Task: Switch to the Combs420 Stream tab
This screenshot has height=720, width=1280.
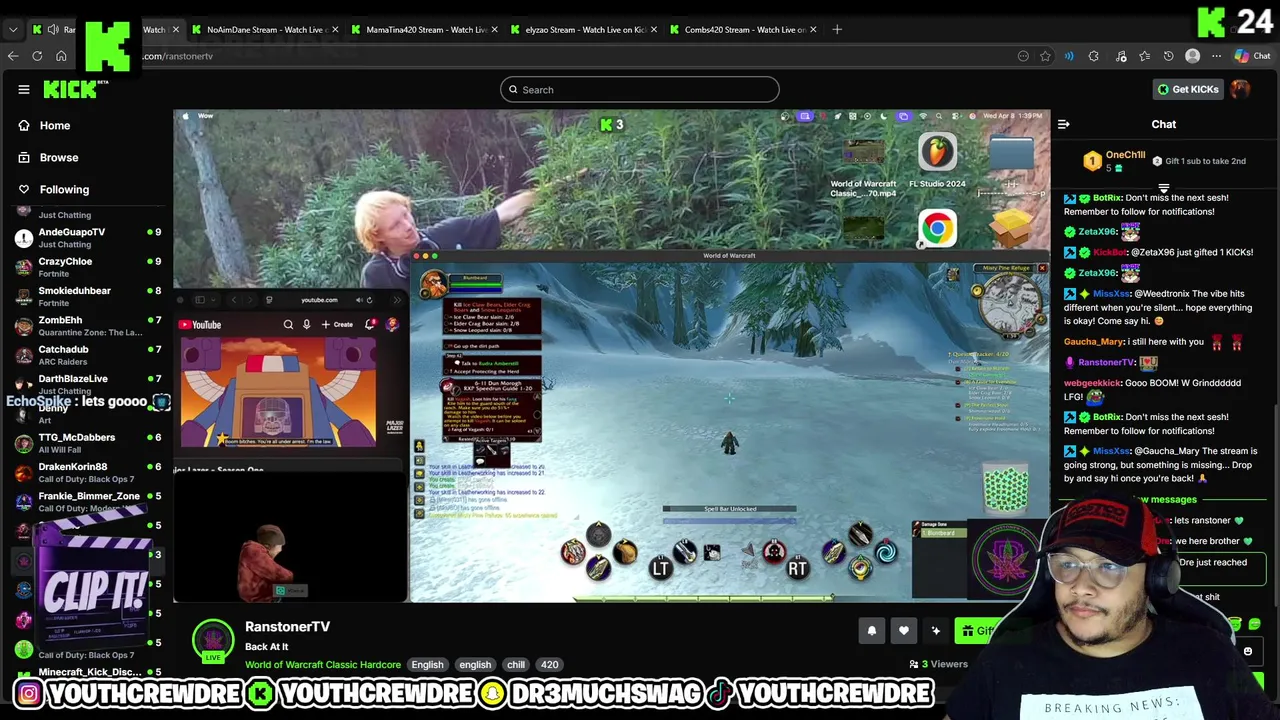Action: tap(744, 29)
